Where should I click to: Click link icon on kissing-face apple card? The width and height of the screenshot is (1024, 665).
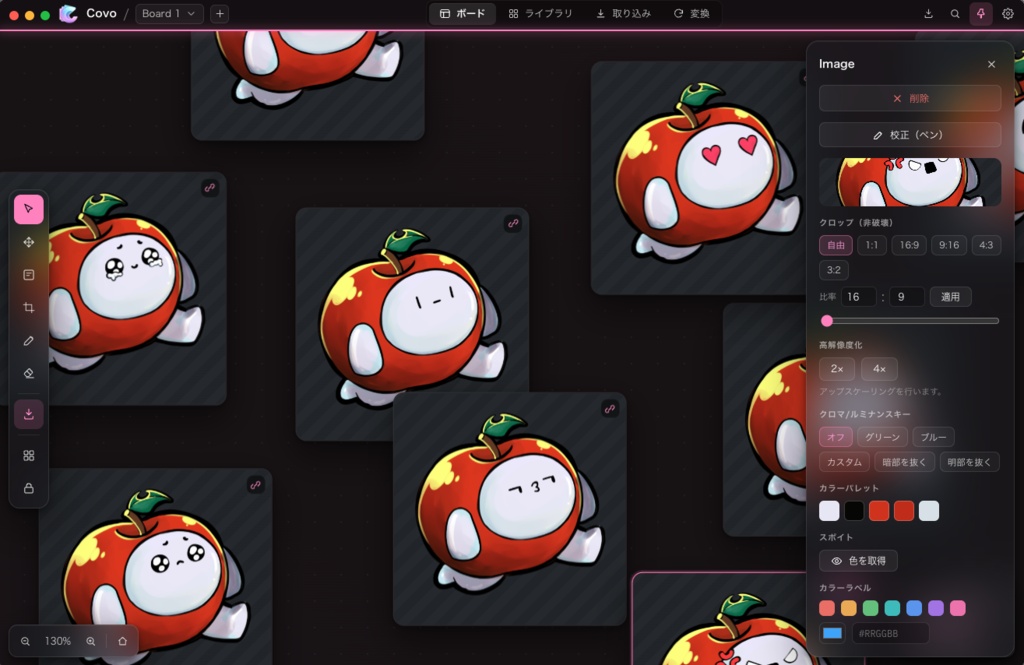click(x=610, y=409)
